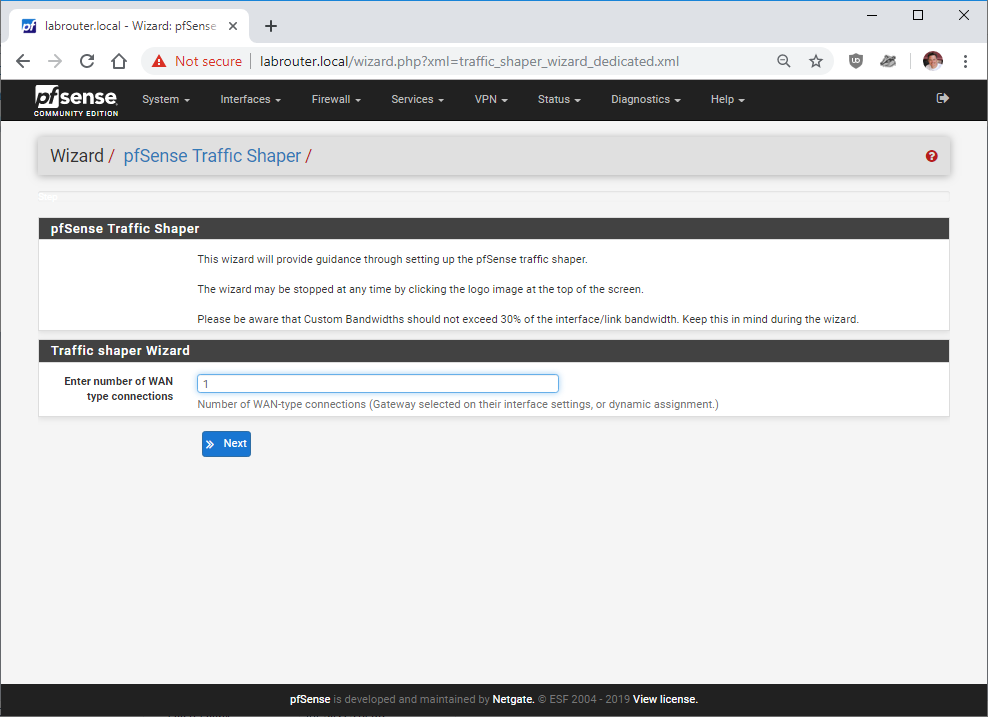Expand the Interfaces menu
This screenshot has height=717, width=988.
250,100
